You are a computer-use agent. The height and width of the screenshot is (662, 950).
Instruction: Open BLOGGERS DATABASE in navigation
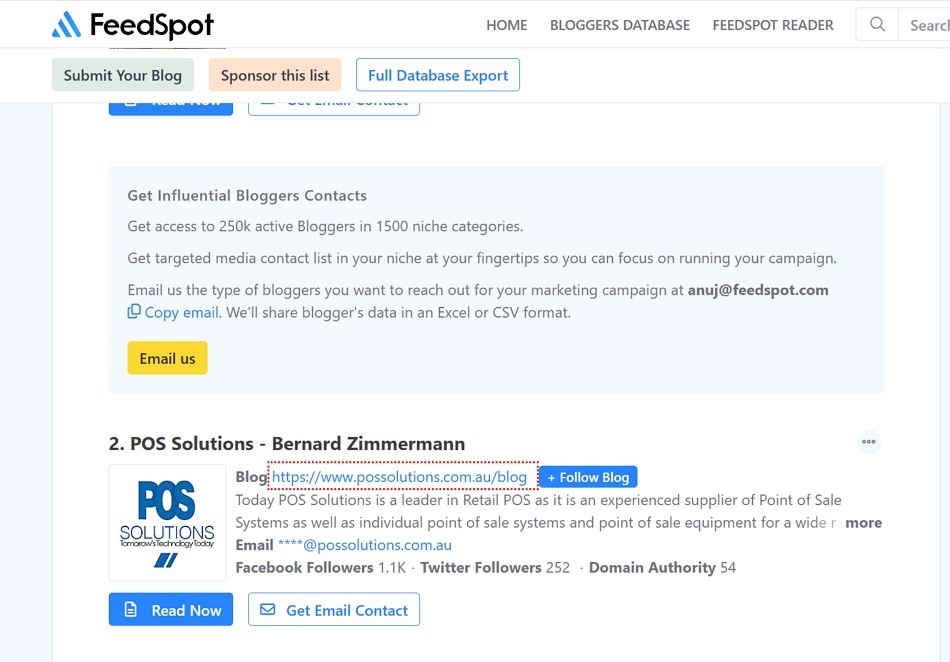click(x=620, y=25)
